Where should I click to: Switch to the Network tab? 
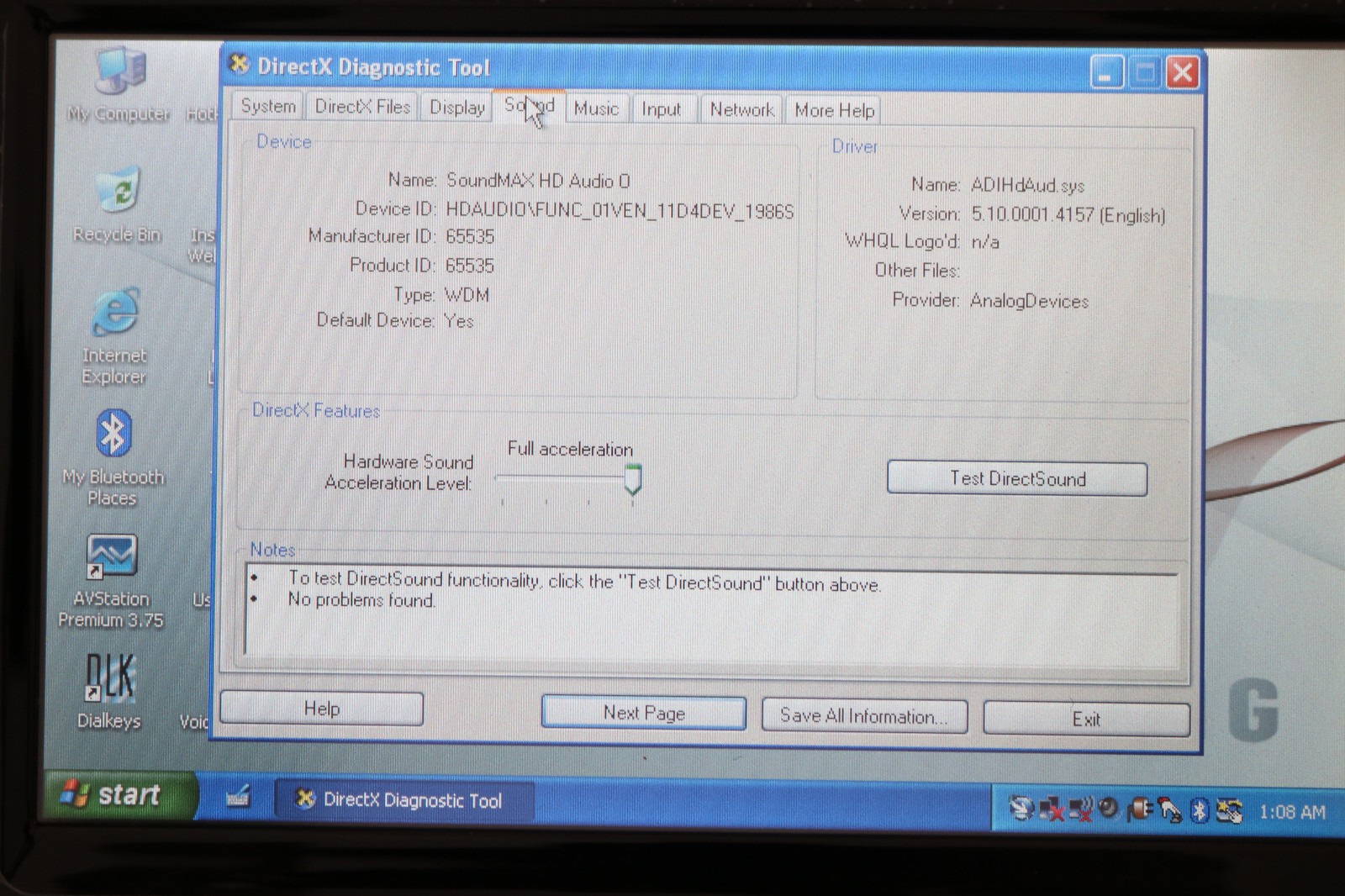741,110
